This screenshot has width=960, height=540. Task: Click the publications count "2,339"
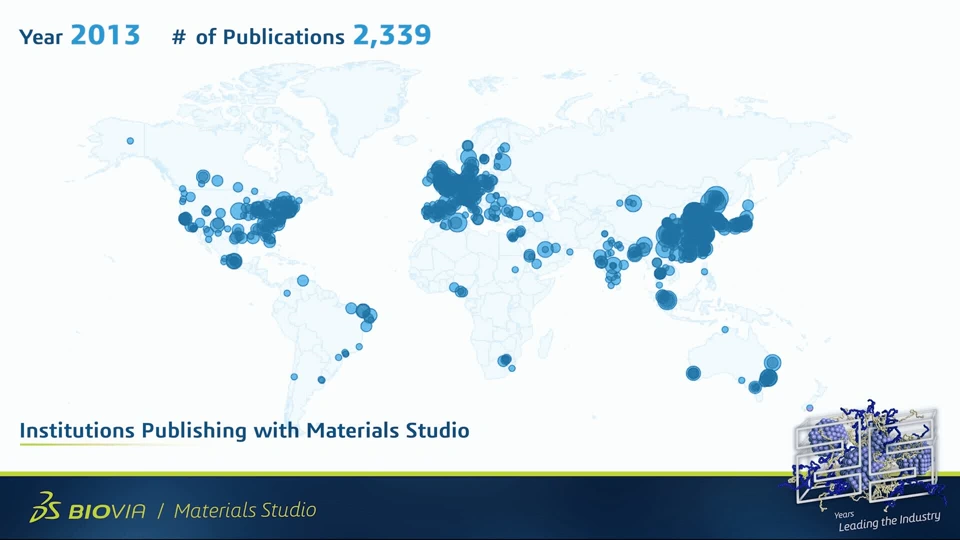(x=392, y=36)
